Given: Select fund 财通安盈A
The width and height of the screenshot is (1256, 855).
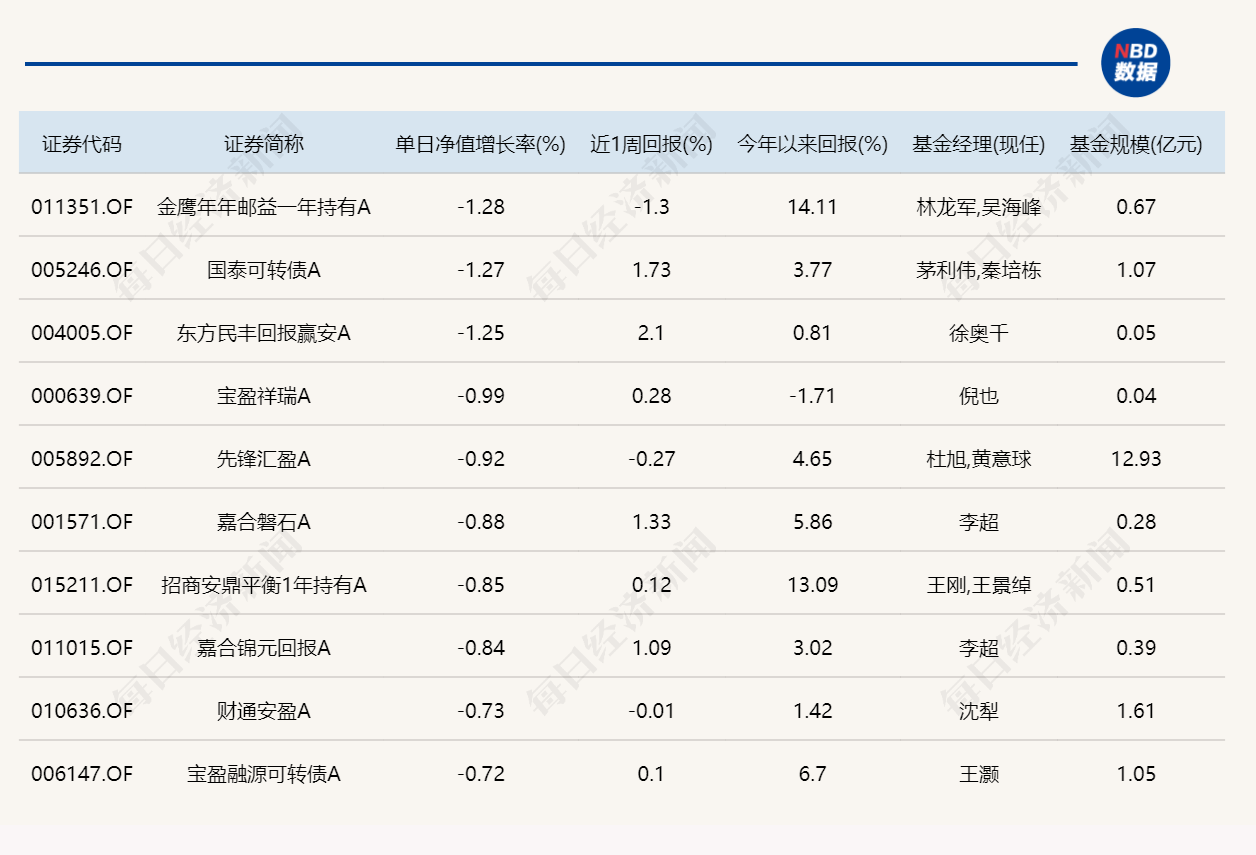Looking at the screenshot, I should (x=264, y=711).
